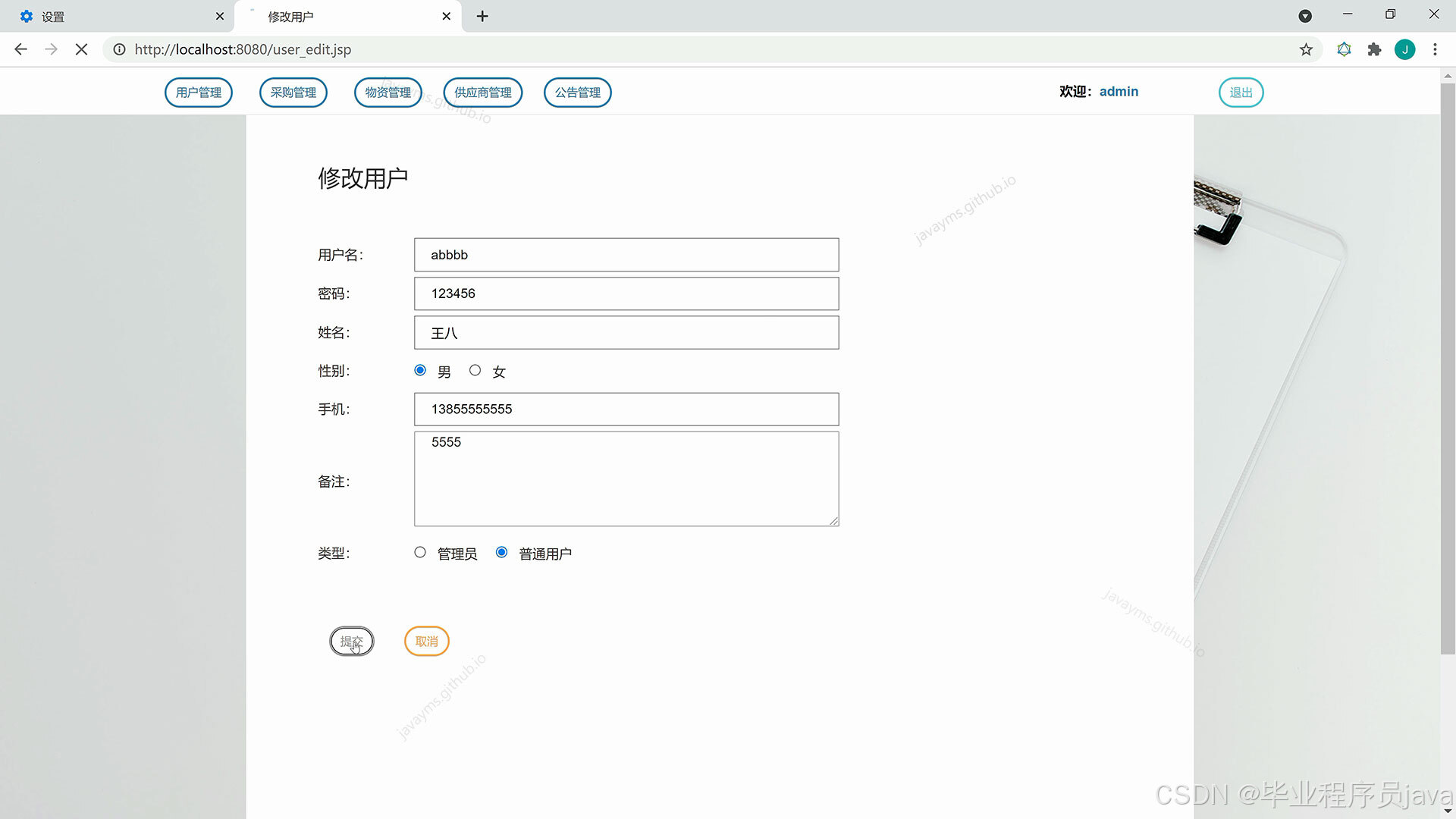Click the browser forward arrow
The image size is (1456, 819).
tap(51, 49)
